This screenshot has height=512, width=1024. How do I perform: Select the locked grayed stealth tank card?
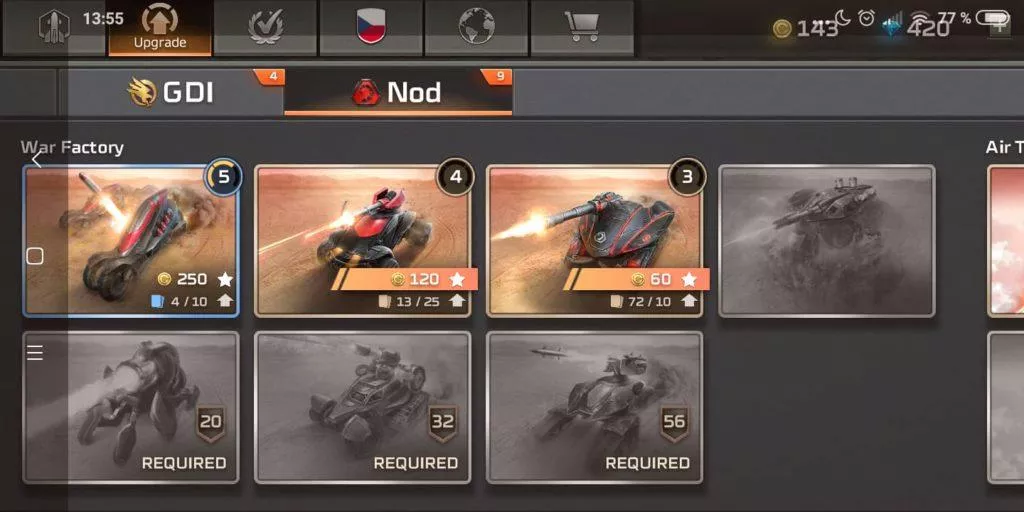(827, 241)
